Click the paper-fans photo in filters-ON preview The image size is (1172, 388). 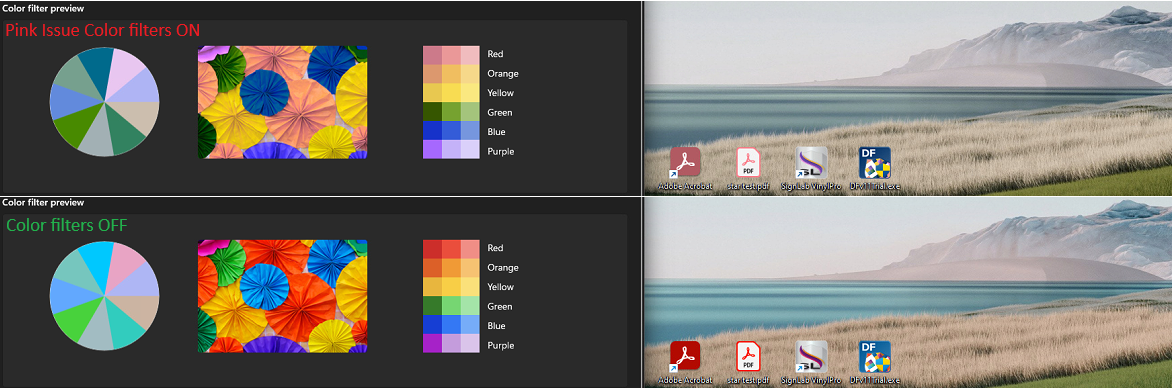283,102
